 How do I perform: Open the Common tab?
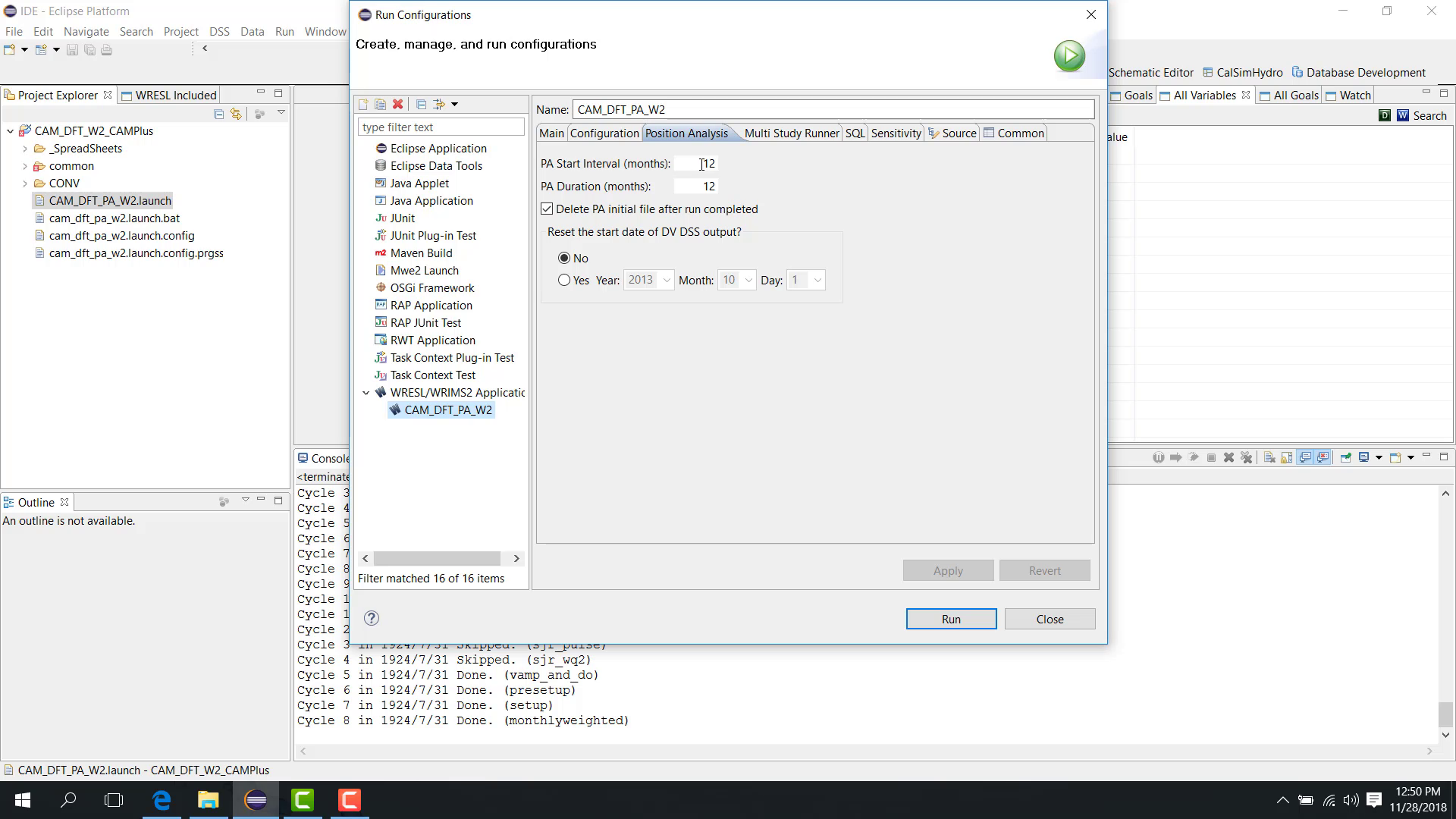click(1014, 133)
